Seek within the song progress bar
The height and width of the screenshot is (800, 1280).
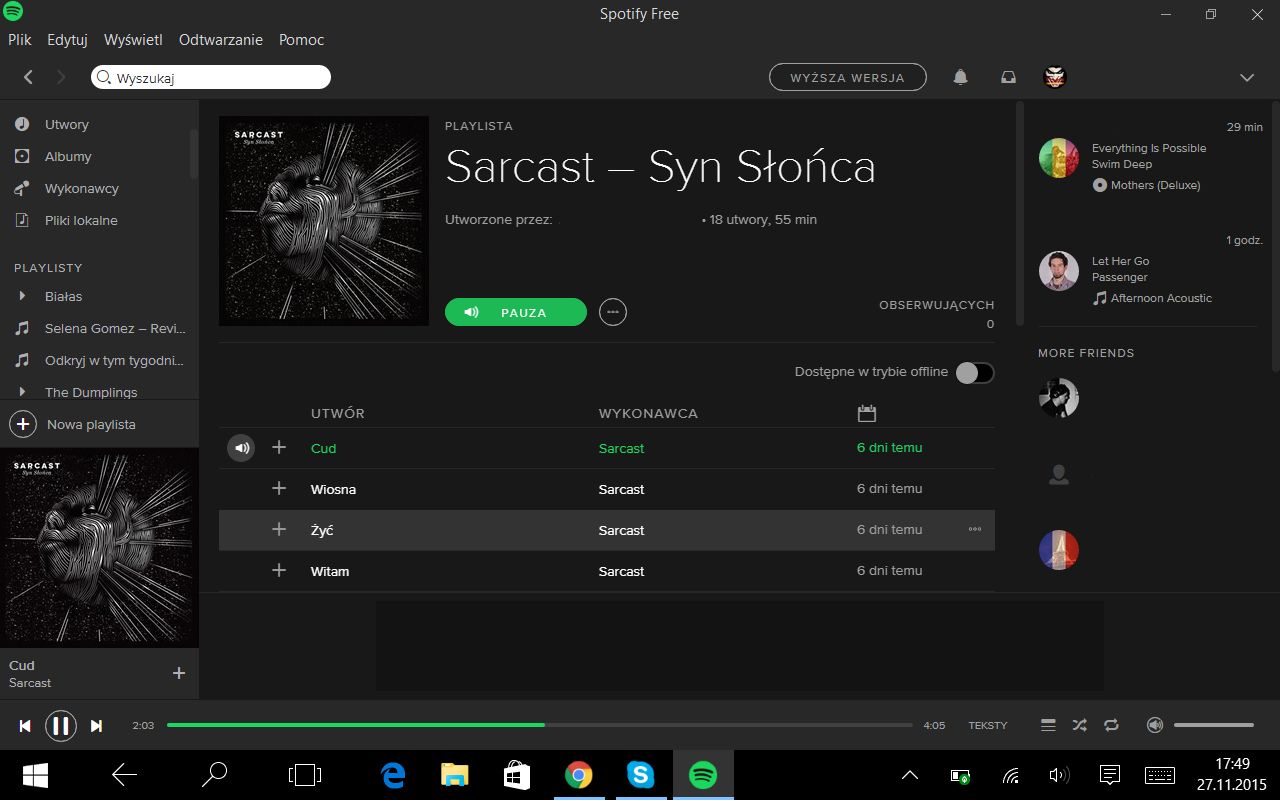pyautogui.click(x=540, y=725)
